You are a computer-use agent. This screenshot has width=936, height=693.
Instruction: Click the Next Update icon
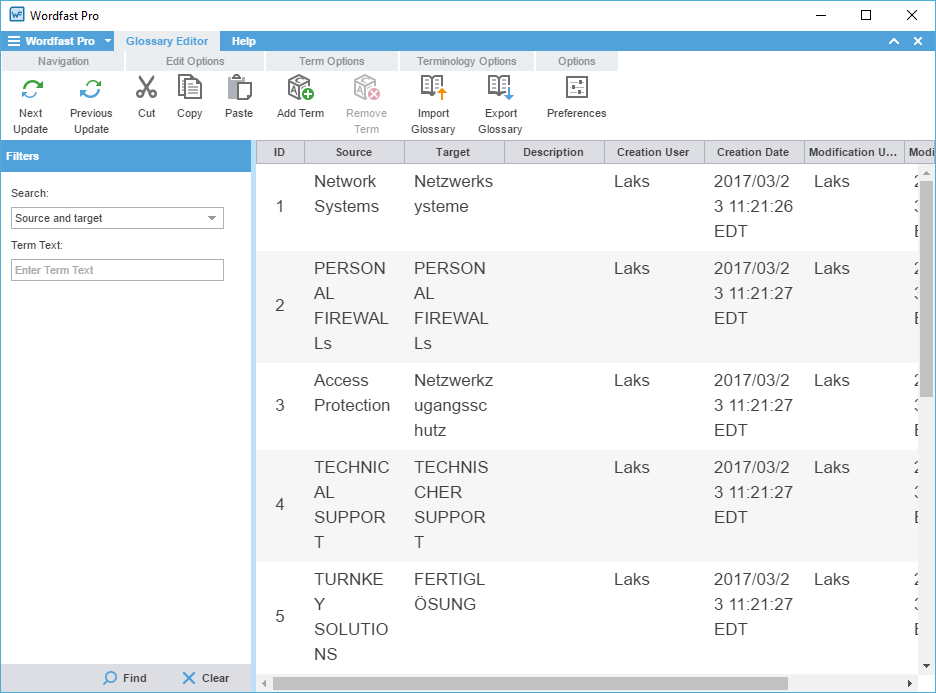31,89
